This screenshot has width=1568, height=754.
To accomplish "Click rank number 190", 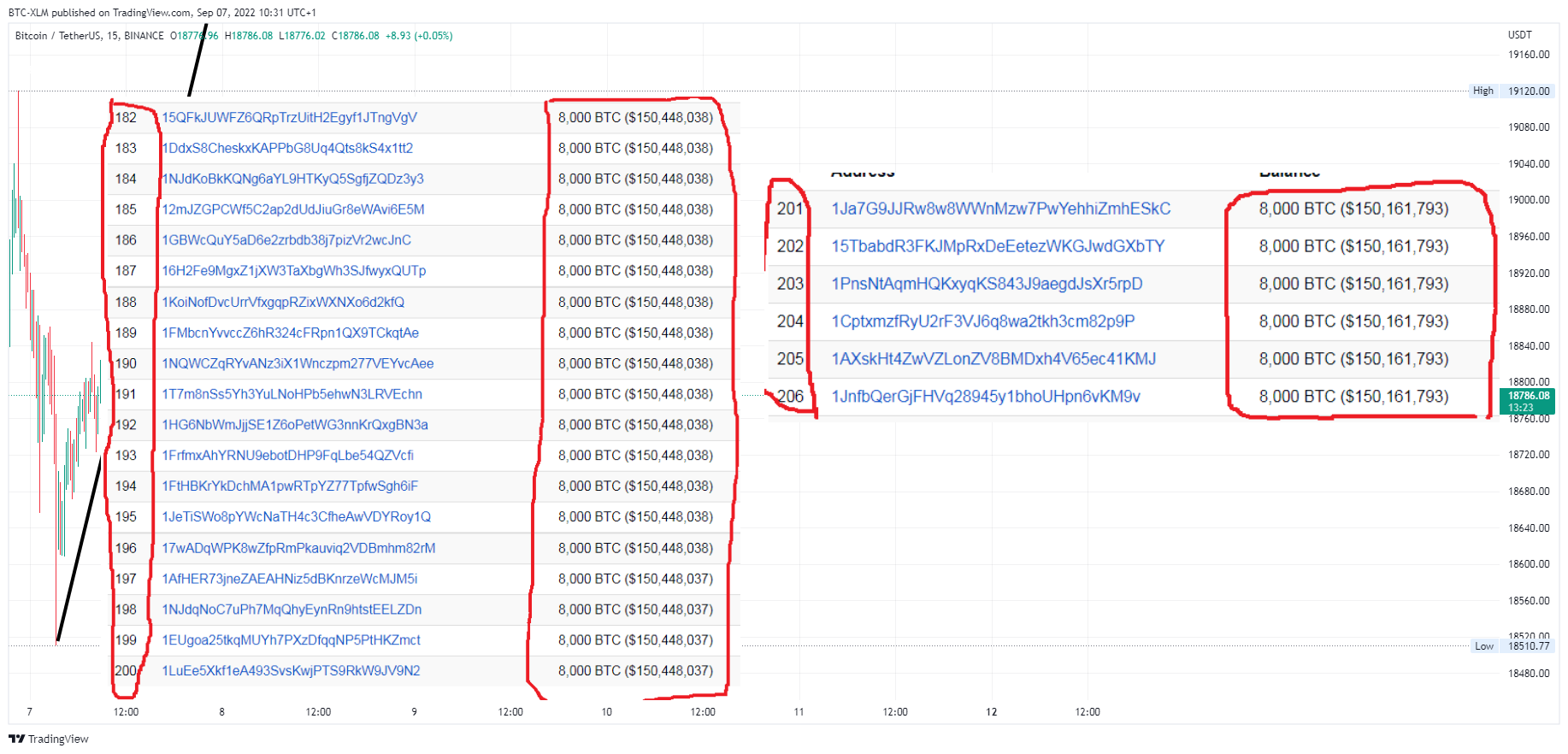I will (x=126, y=363).
